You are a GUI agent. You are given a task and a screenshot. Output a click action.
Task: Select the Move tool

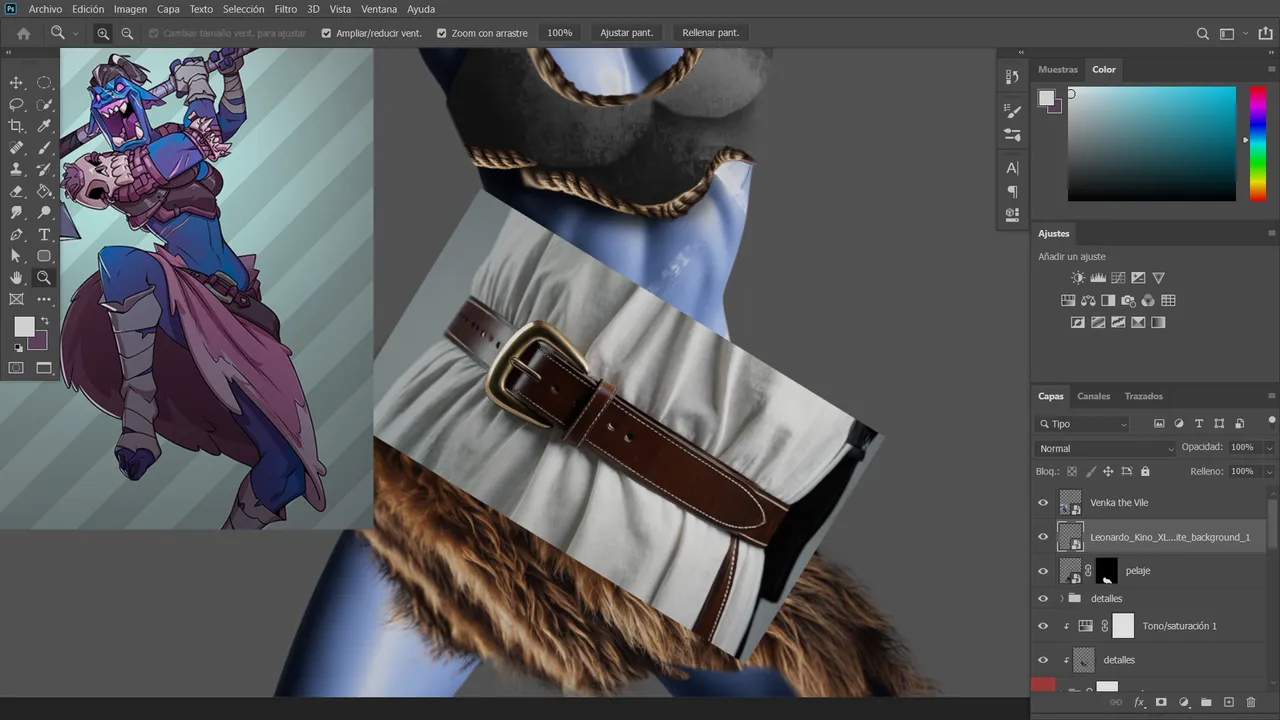coord(16,83)
